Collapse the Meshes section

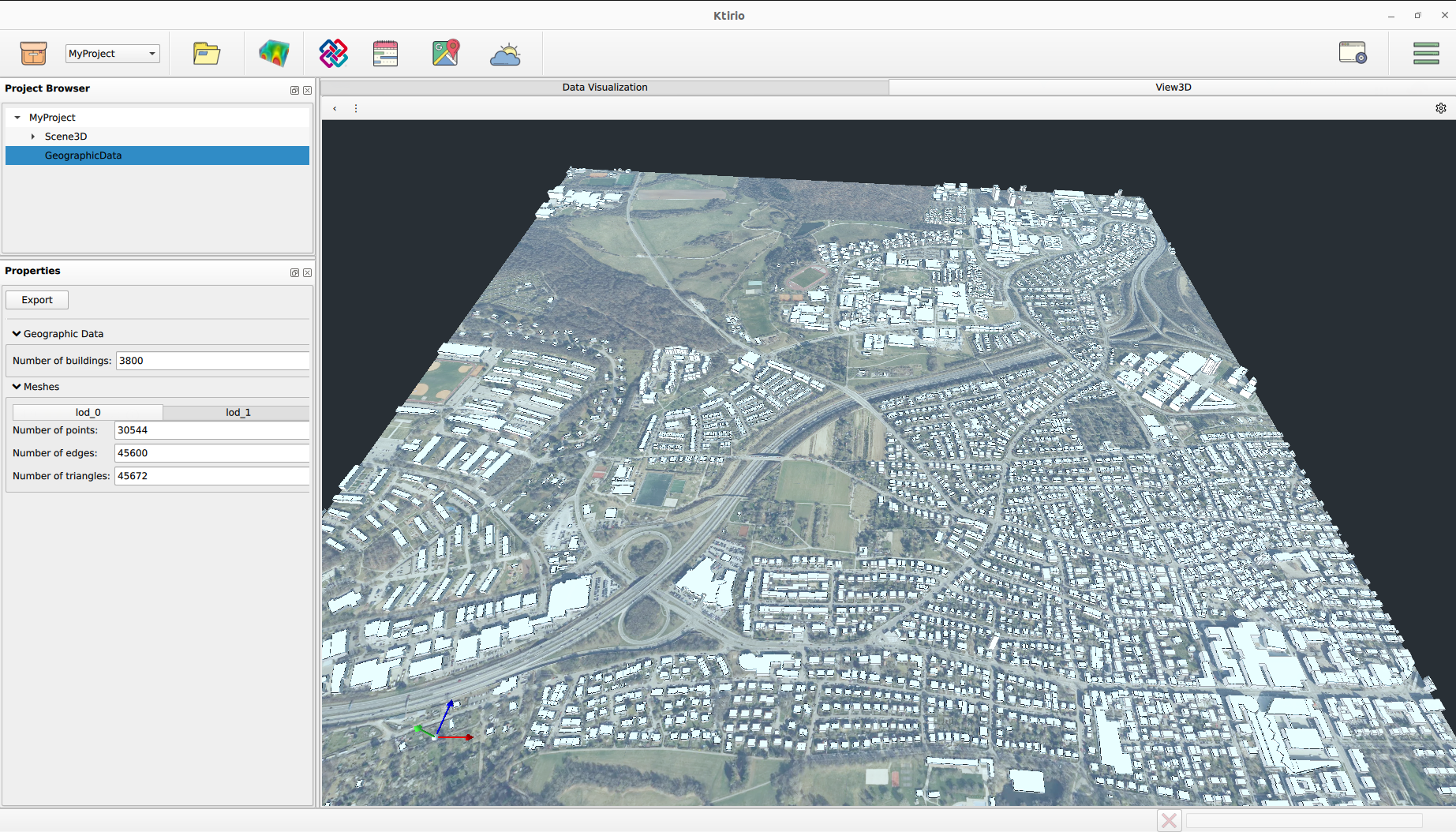pos(17,387)
